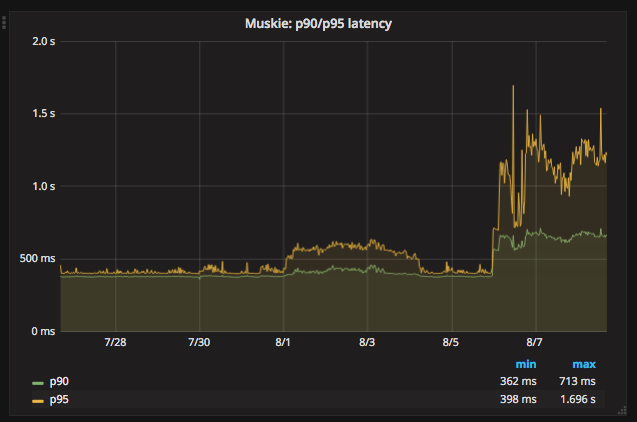The width and height of the screenshot is (637, 422).
Task: Sort legend by max column header
Action: pos(584,364)
